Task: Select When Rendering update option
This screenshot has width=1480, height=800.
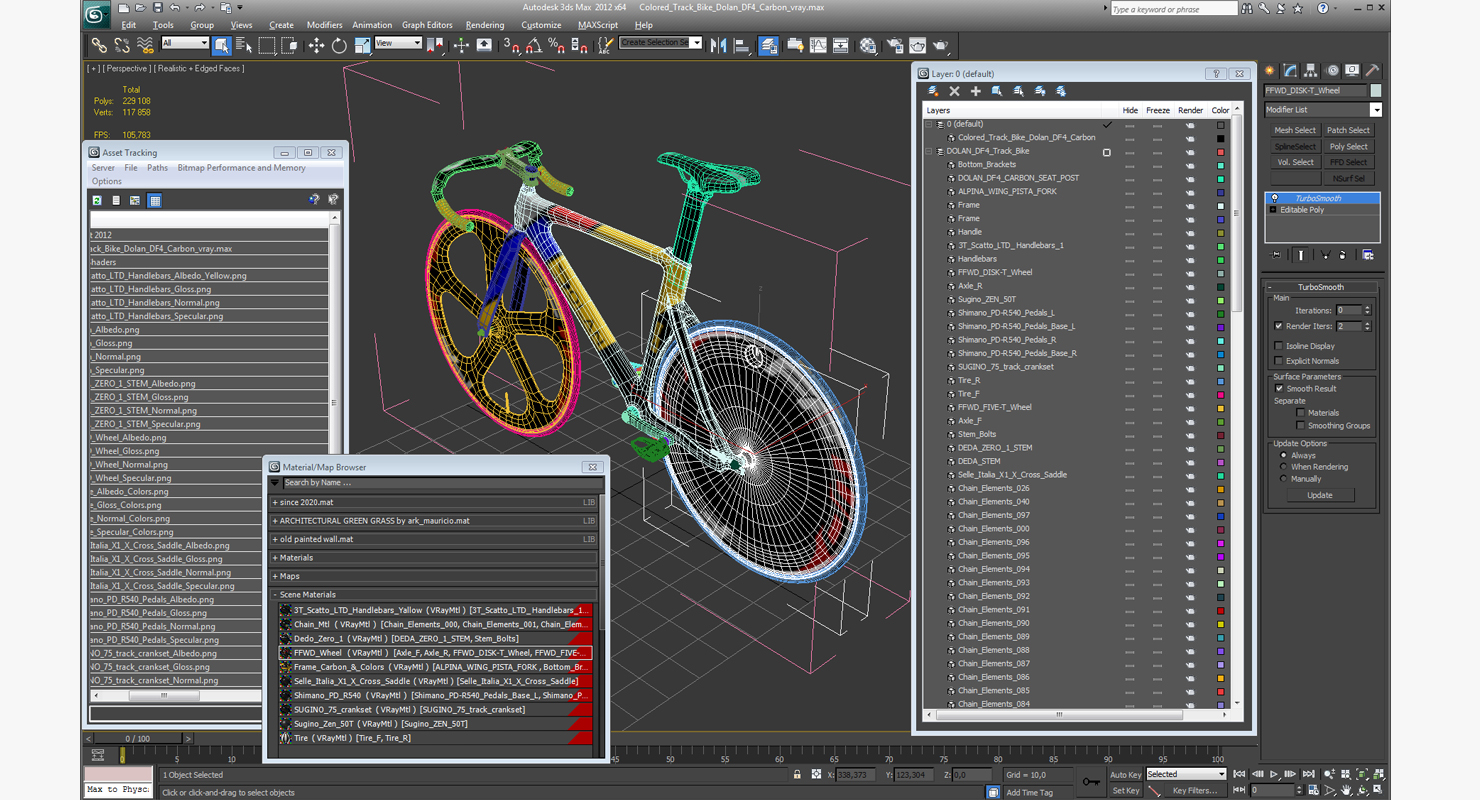Action: 1284,467
